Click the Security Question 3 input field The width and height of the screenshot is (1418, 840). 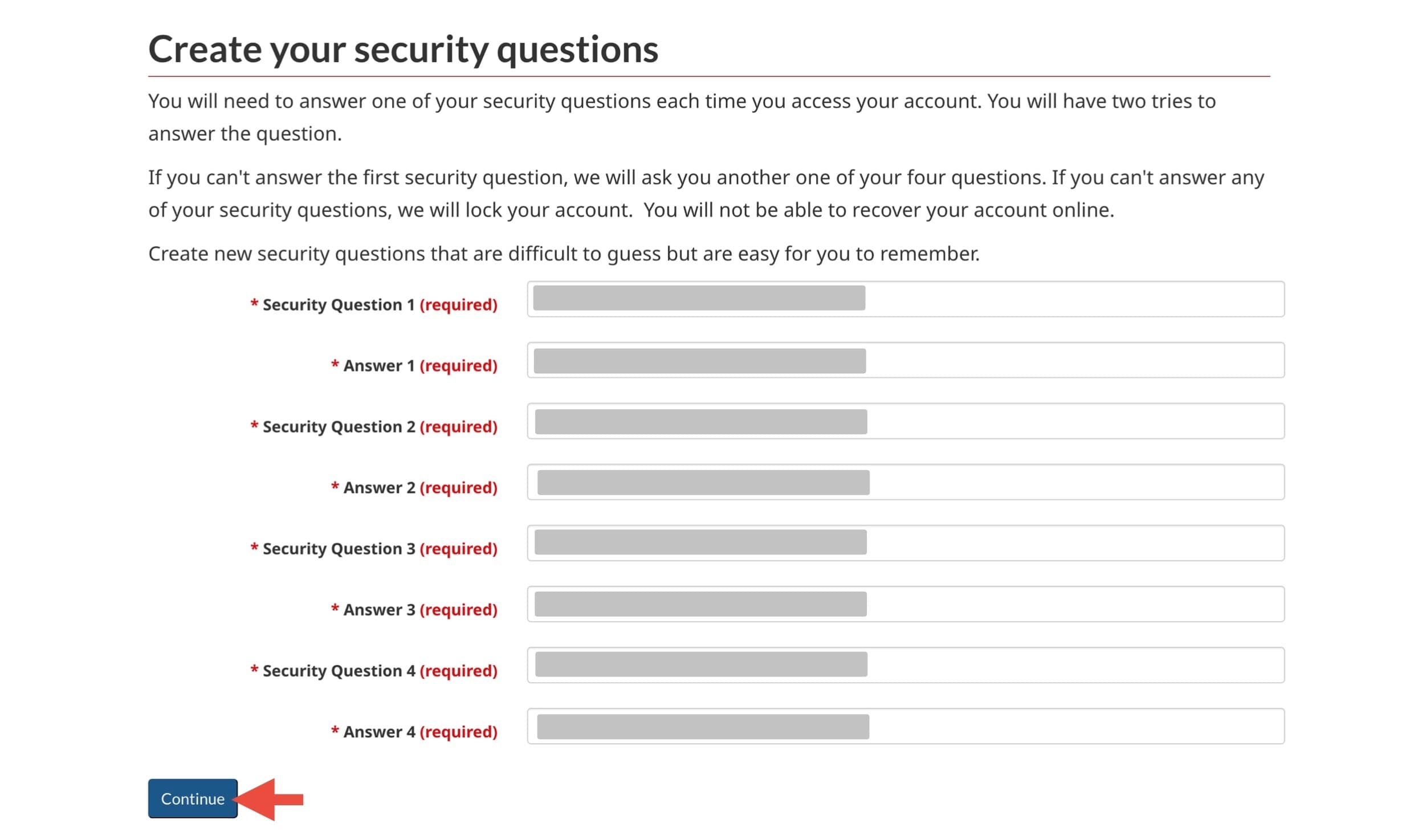tap(905, 543)
